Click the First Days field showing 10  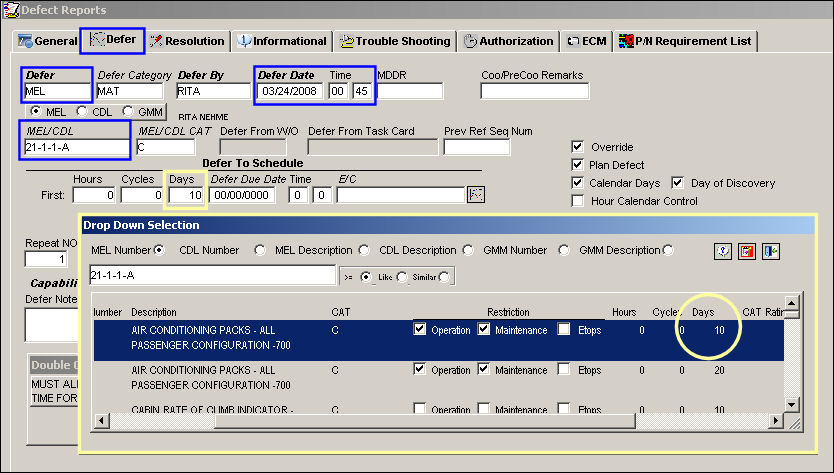[186, 195]
